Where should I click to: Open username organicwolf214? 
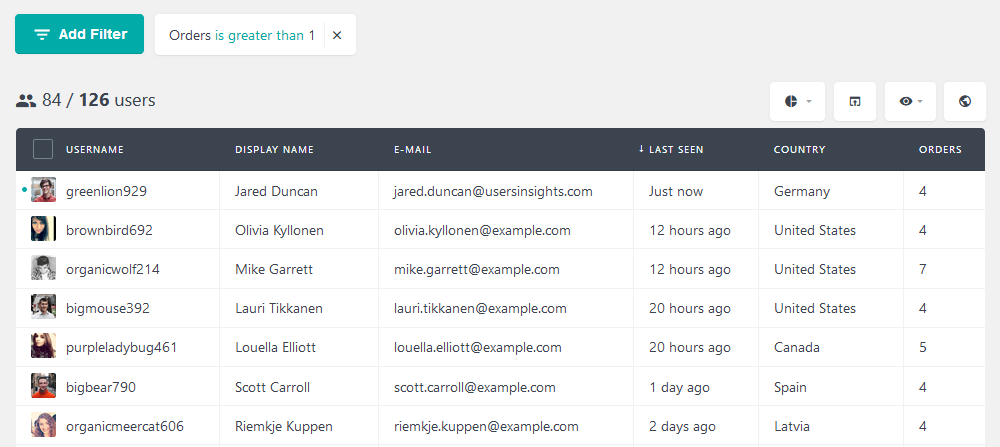coord(113,270)
